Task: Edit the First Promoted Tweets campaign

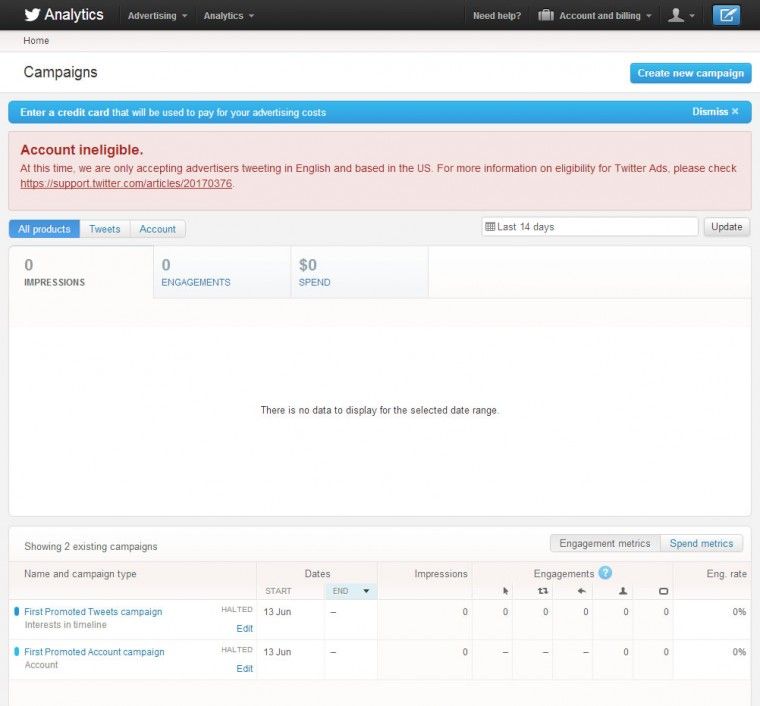Action: [x=245, y=628]
